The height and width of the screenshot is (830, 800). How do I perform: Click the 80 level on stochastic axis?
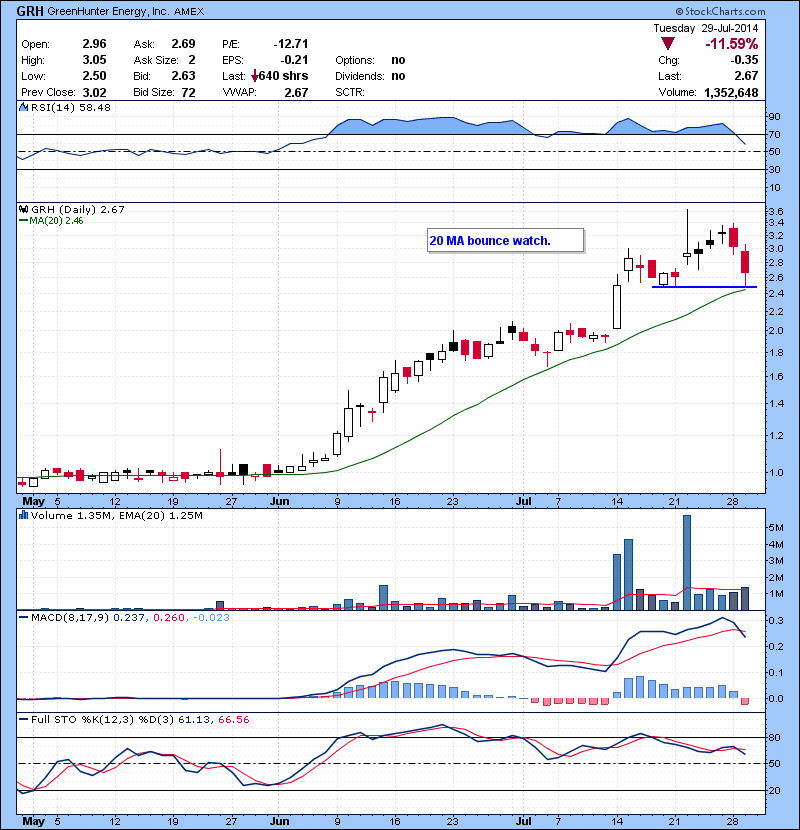[x=775, y=737]
